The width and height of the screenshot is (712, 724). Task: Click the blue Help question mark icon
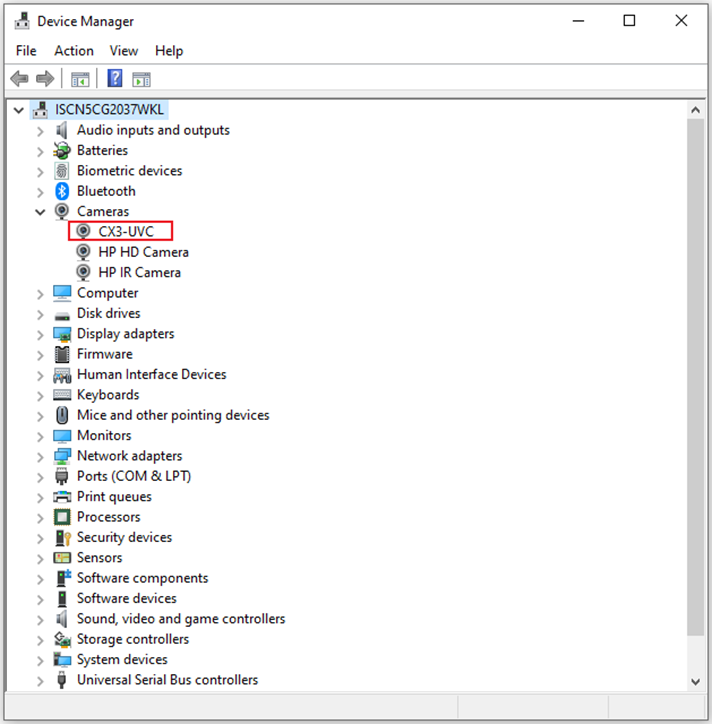pyautogui.click(x=115, y=79)
